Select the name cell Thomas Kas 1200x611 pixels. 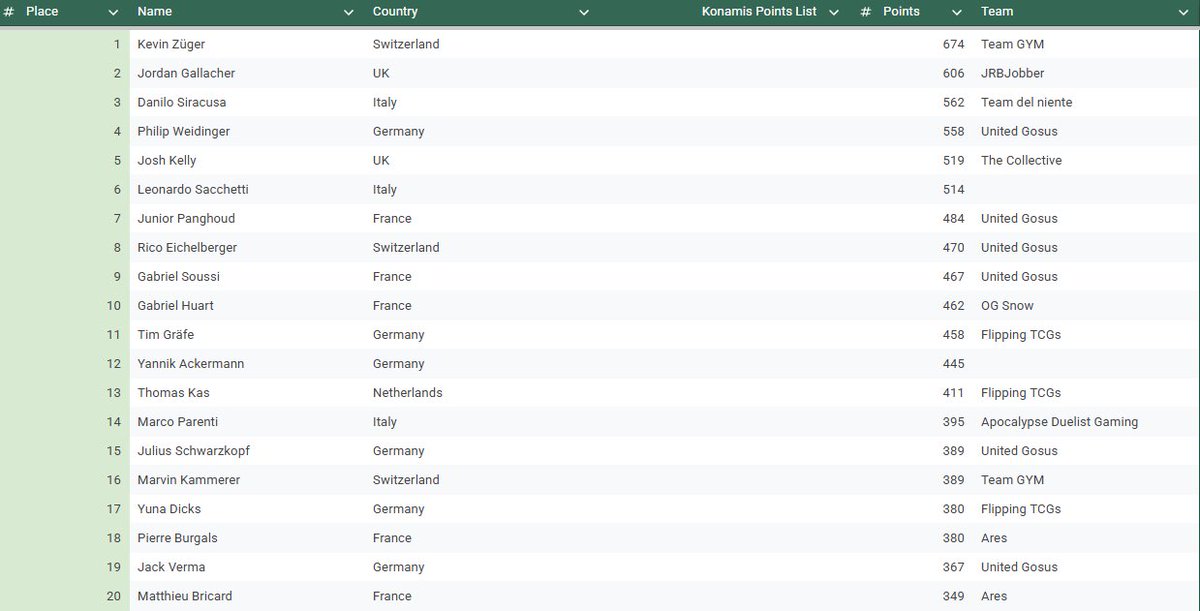tap(174, 392)
